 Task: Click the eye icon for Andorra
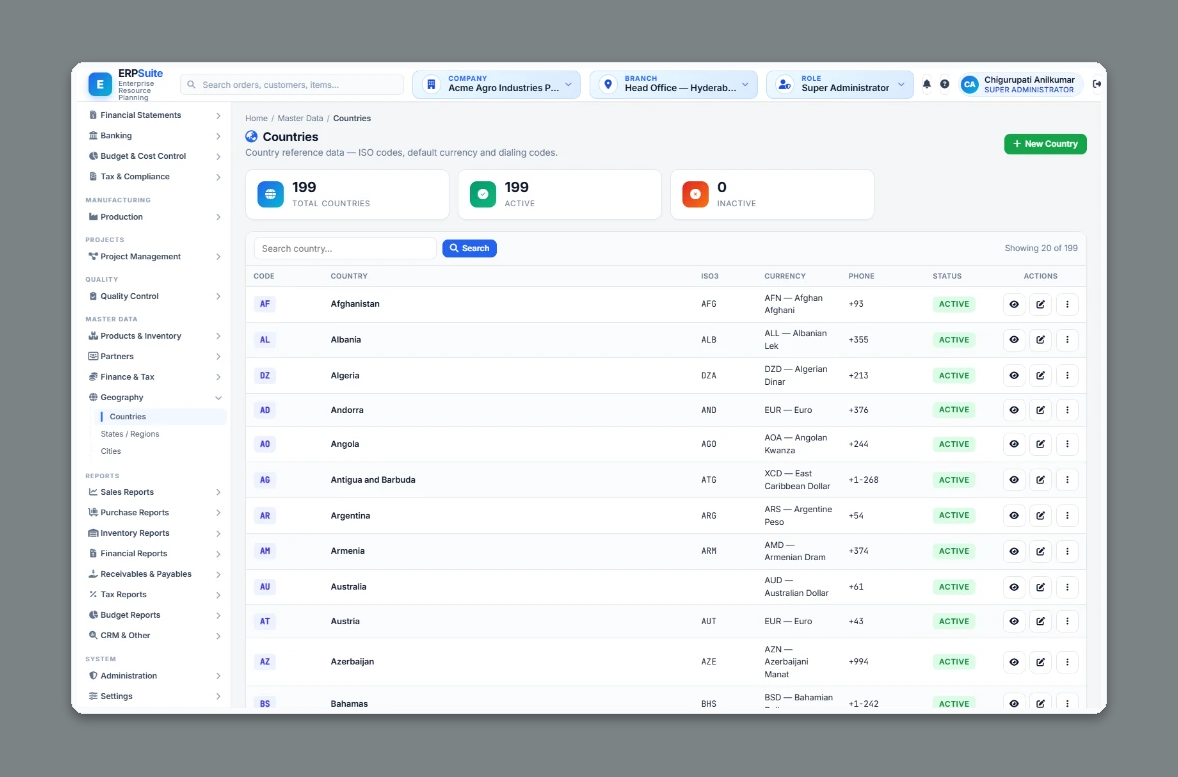point(1014,410)
